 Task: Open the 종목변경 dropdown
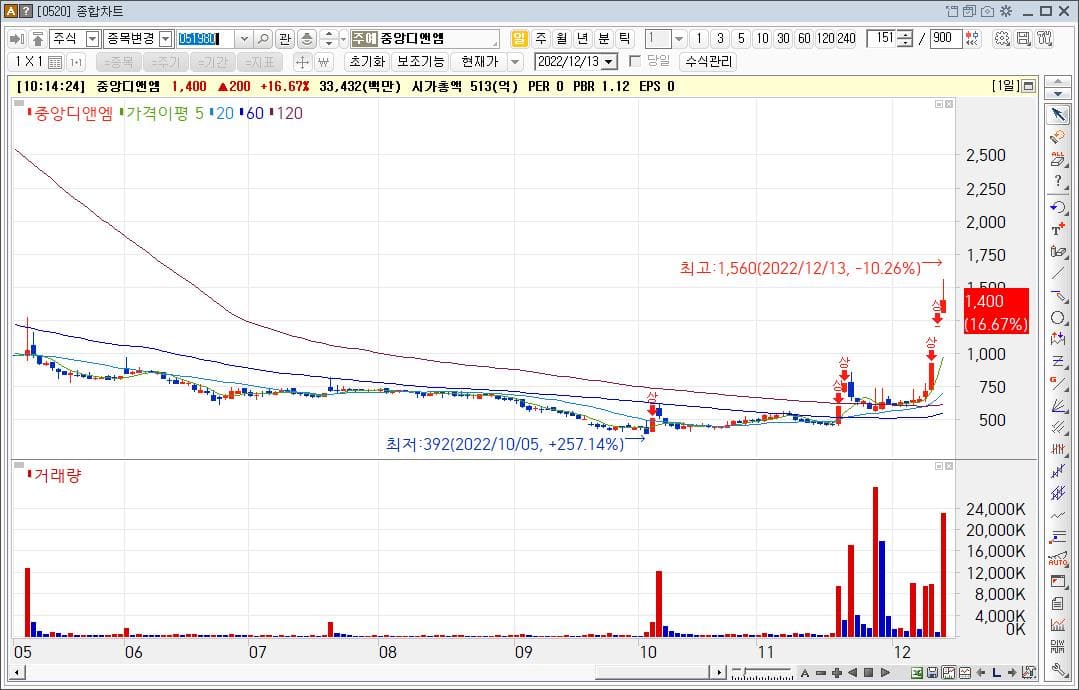pyautogui.click(x=165, y=39)
